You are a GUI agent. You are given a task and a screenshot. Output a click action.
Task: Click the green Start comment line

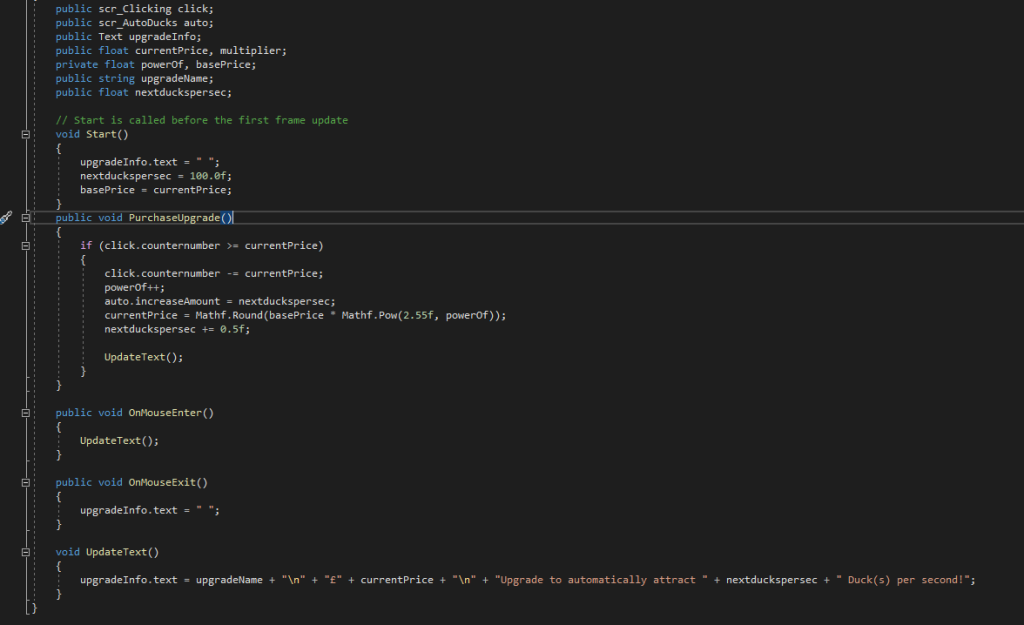[x=201, y=120]
